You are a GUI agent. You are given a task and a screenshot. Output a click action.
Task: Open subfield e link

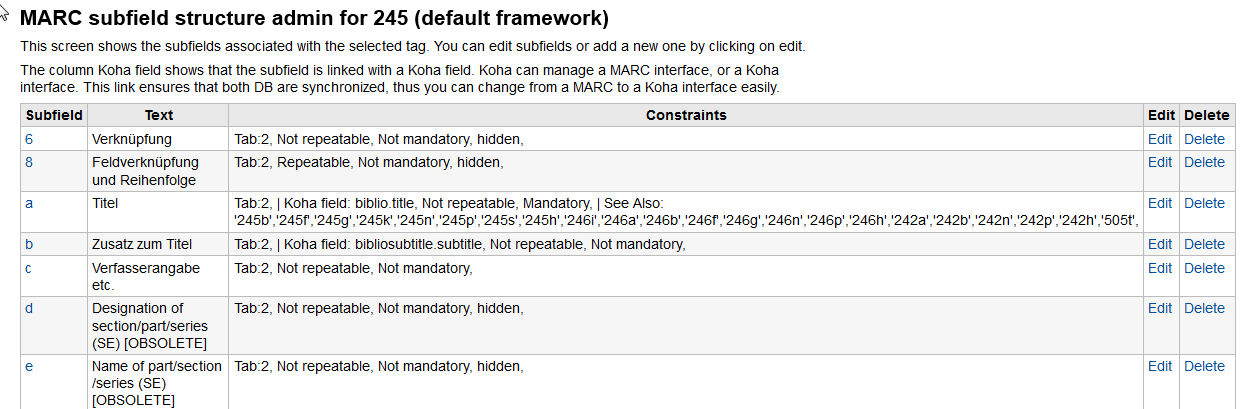pyautogui.click(x=29, y=366)
